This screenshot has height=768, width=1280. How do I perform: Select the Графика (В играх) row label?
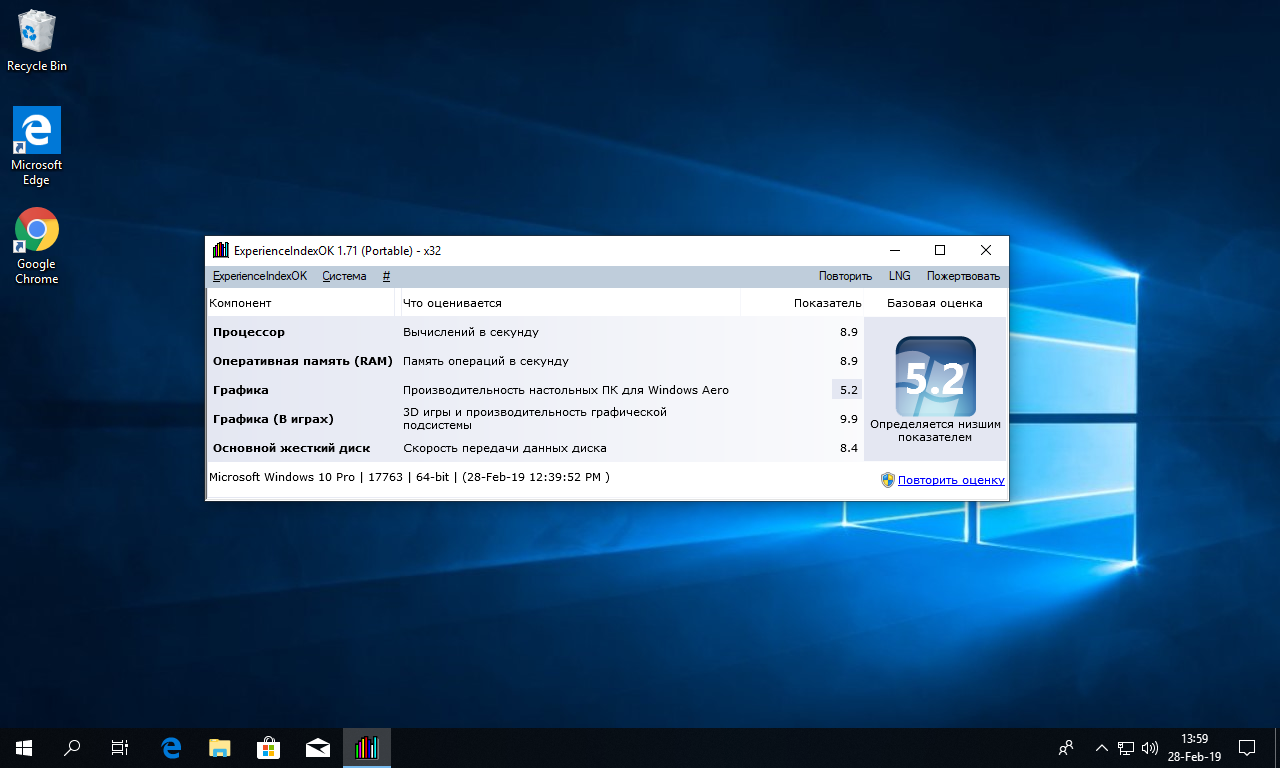click(273, 419)
